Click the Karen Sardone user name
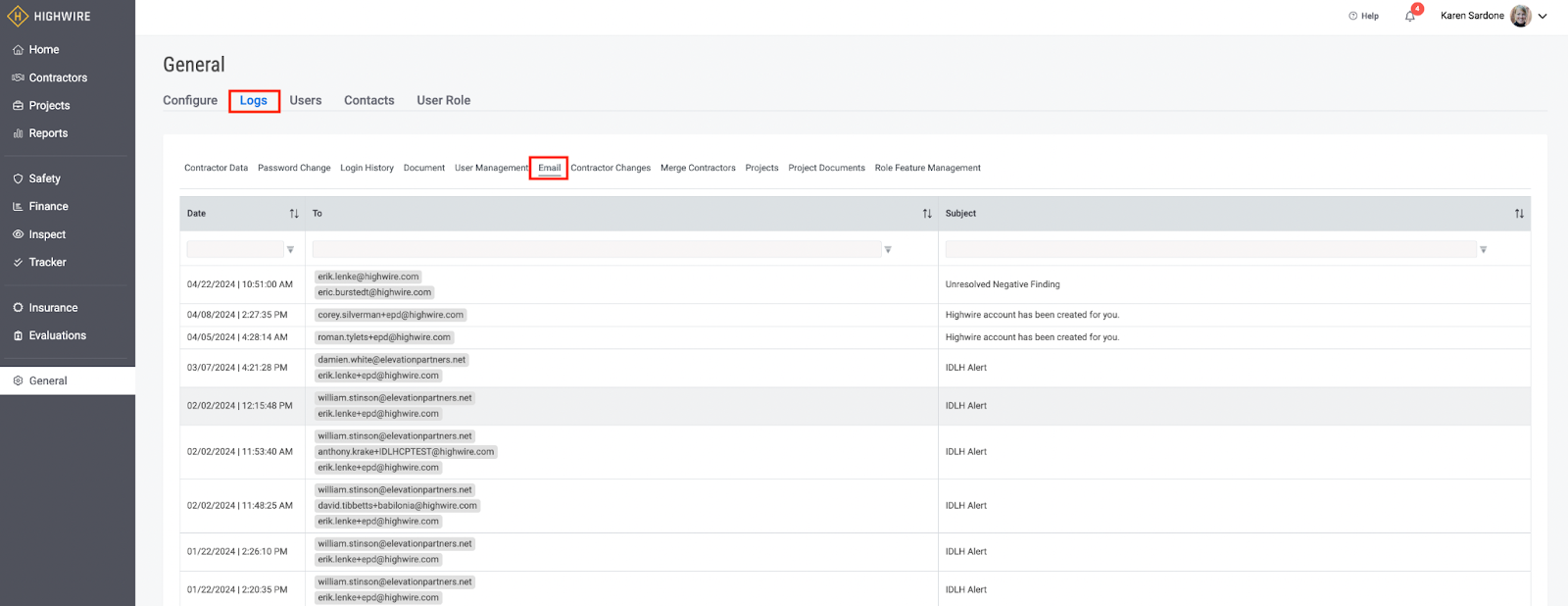 [1472, 16]
